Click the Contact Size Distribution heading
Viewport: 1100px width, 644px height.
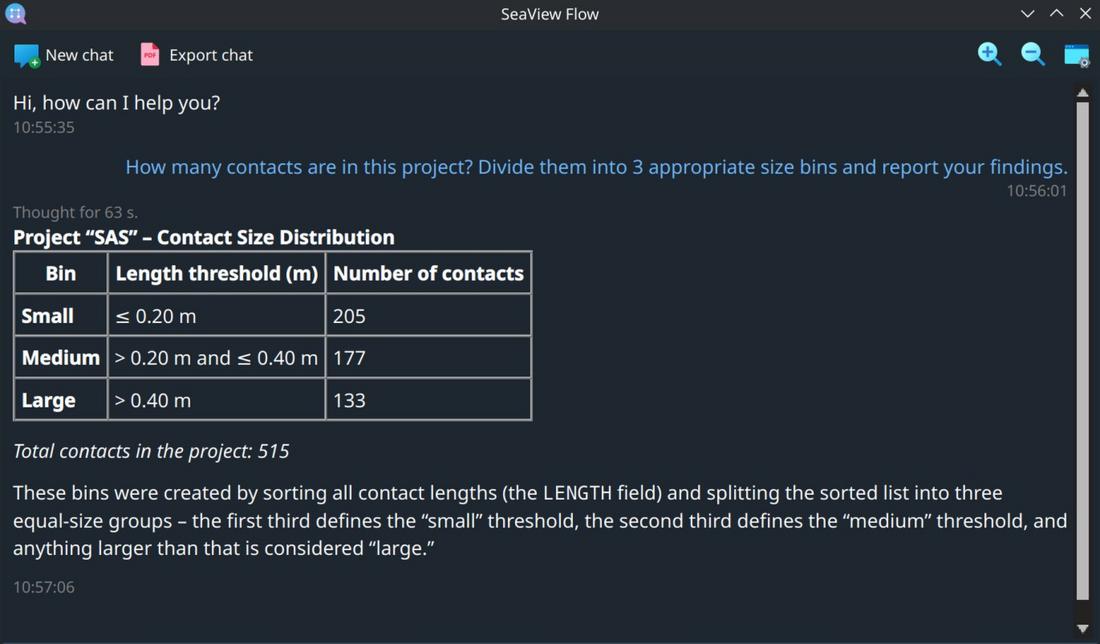coord(204,237)
